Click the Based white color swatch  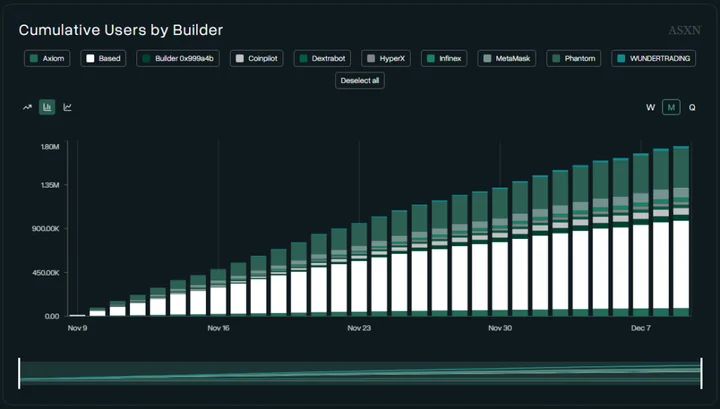[90, 58]
